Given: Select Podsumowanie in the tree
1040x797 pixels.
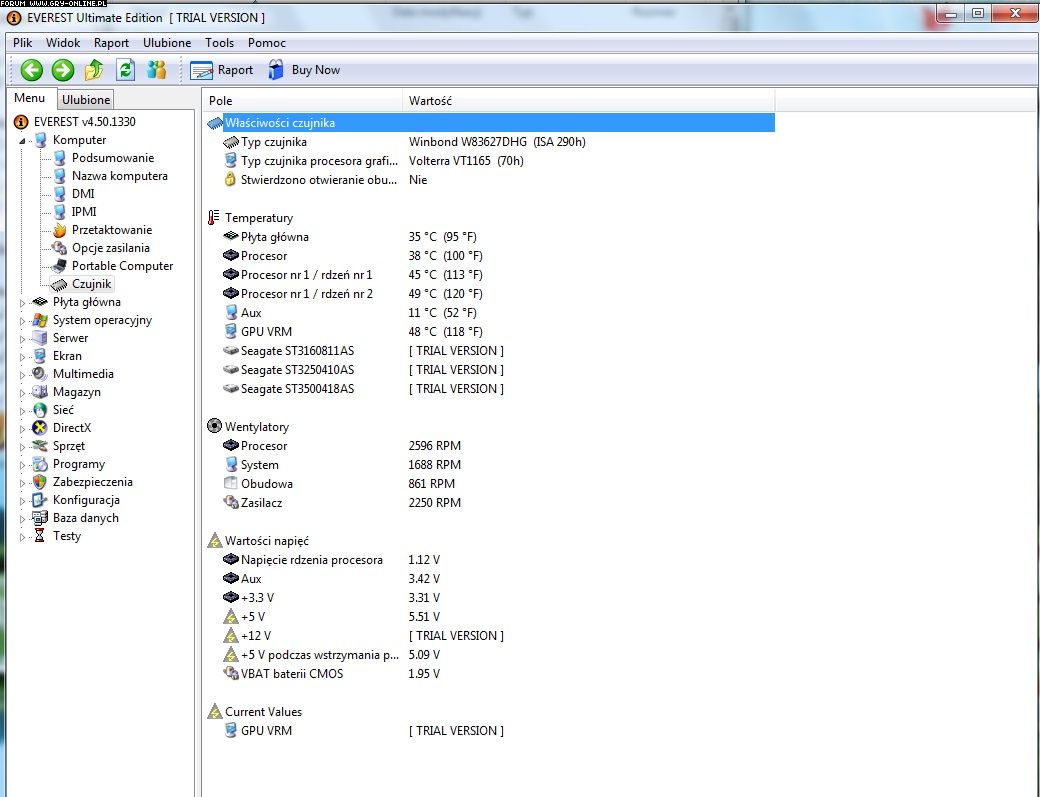Looking at the screenshot, I should 113,158.
